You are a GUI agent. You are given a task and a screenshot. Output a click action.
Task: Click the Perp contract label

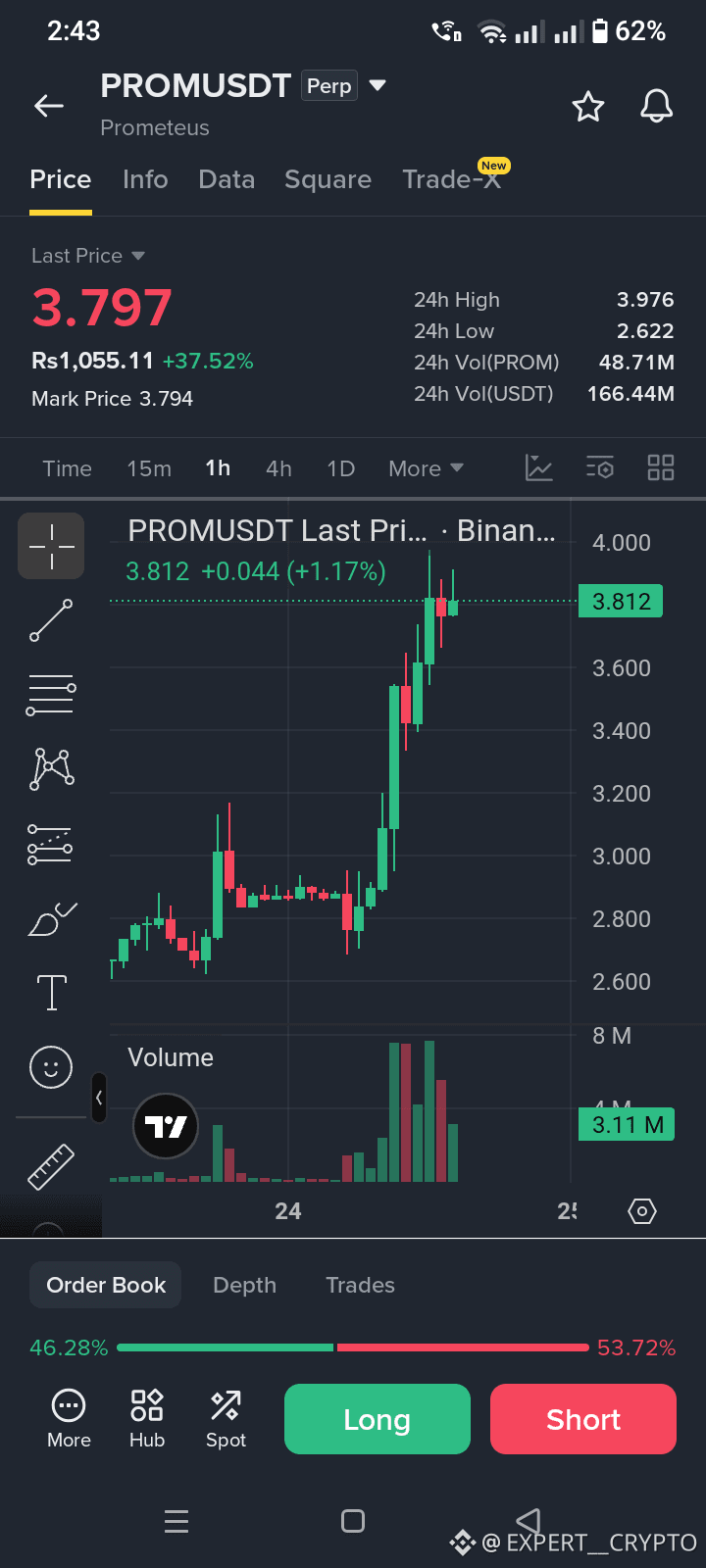point(328,86)
